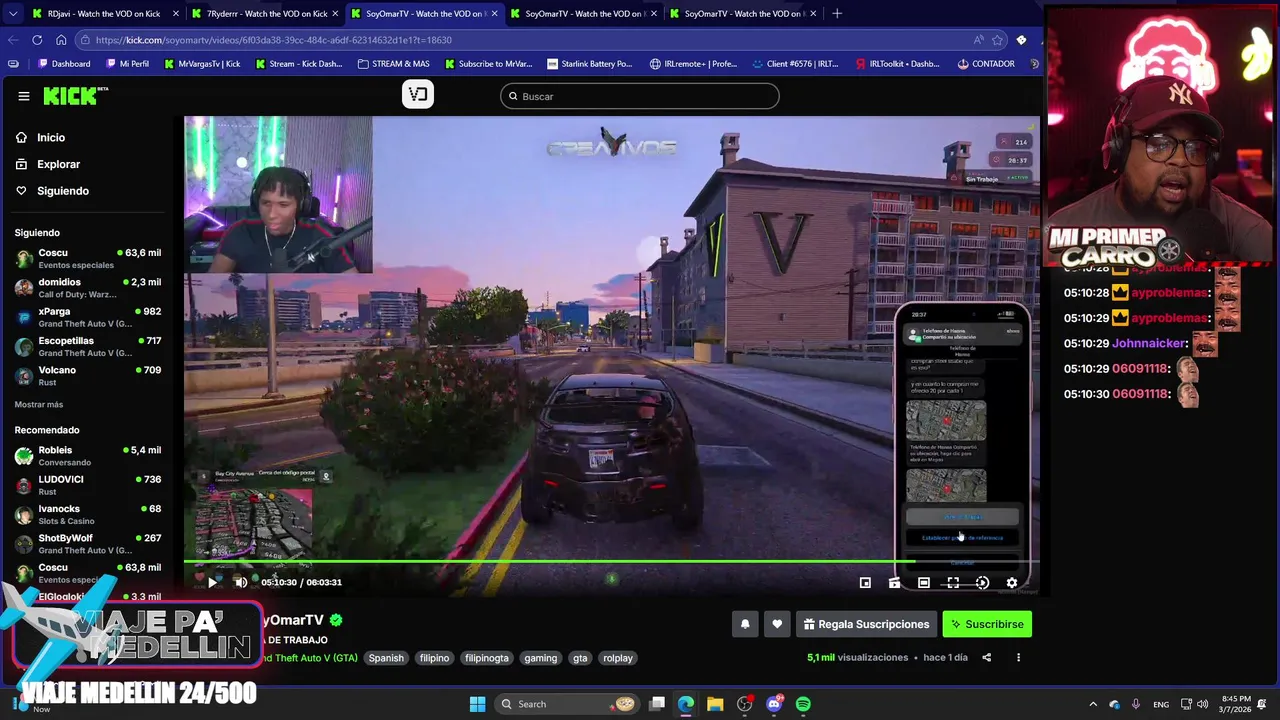
Task: Open the clock showing 8:45 PM
Action: coord(1235,704)
